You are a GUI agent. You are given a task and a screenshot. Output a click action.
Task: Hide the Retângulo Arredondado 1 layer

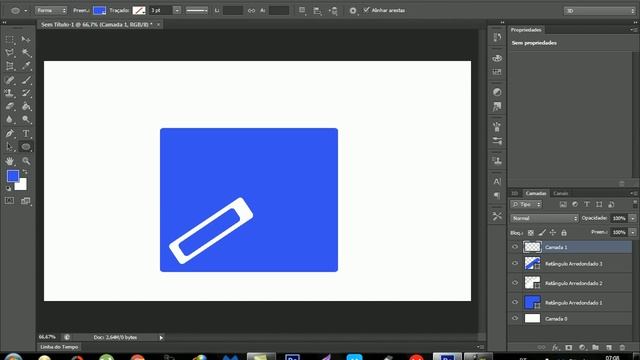point(515,302)
